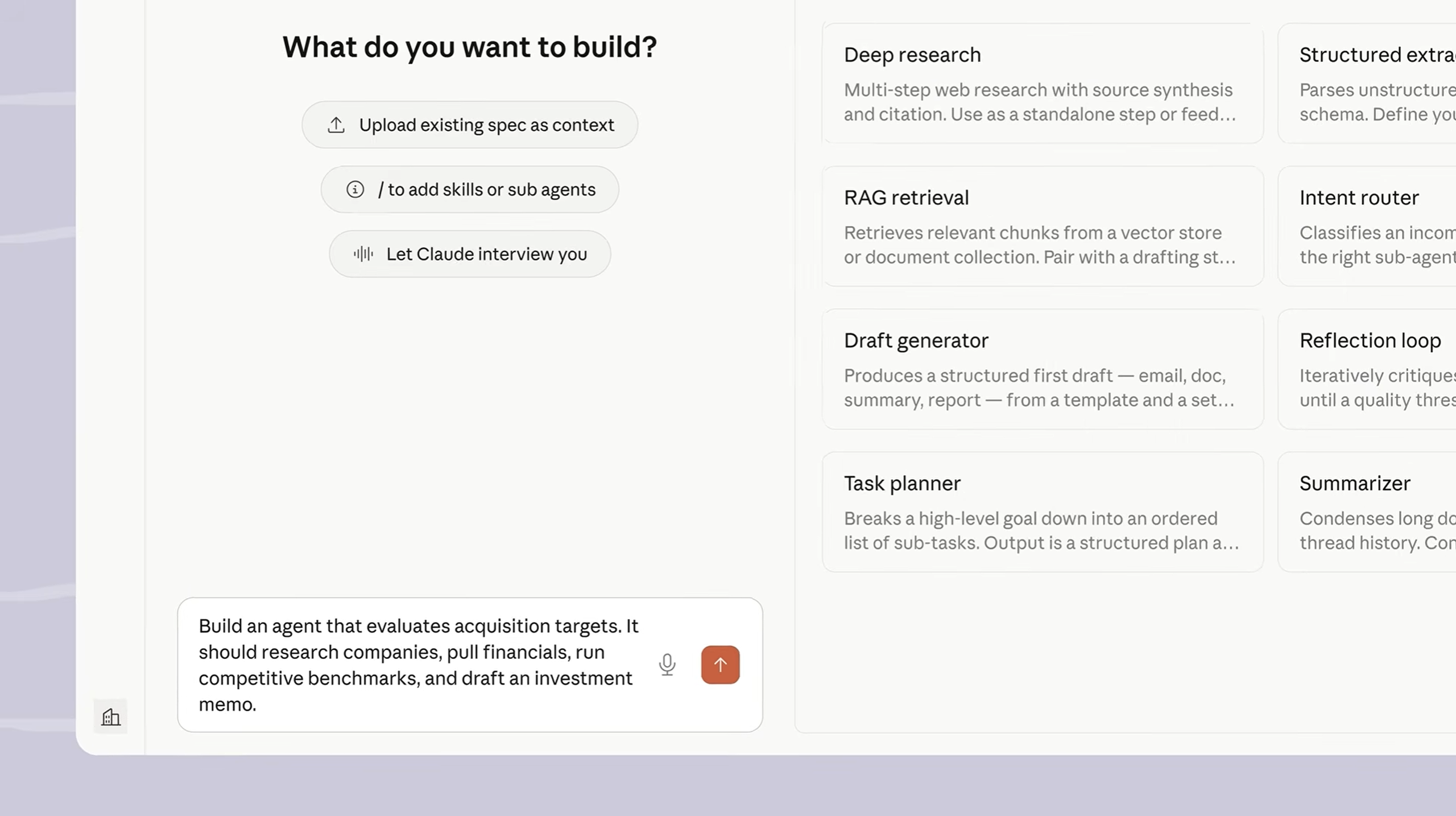Focus the agent prompt text field
The width and height of the screenshot is (1456, 816).
[x=418, y=665]
